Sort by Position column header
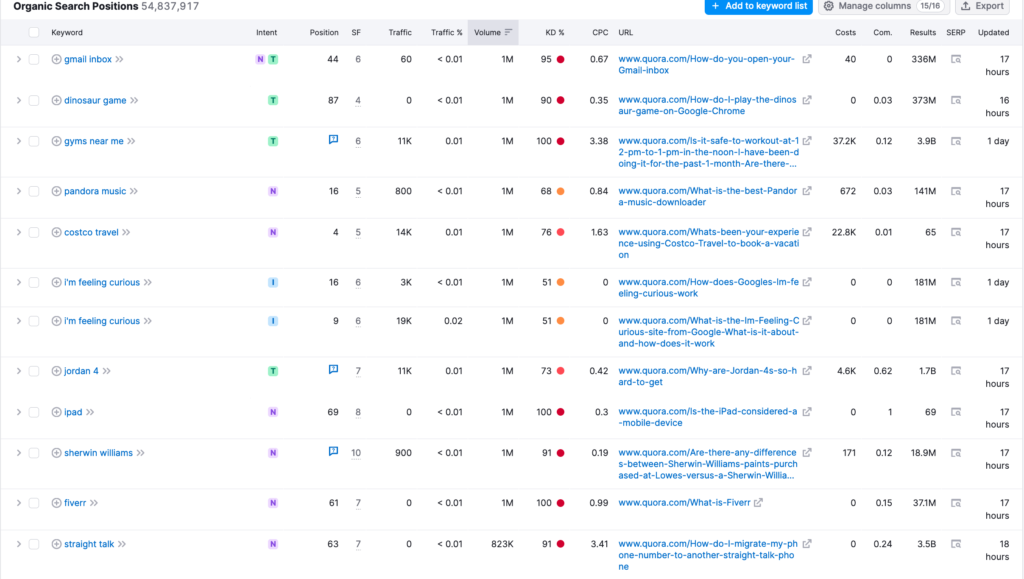Screen dimensions: 1024x579 click(x=324, y=32)
